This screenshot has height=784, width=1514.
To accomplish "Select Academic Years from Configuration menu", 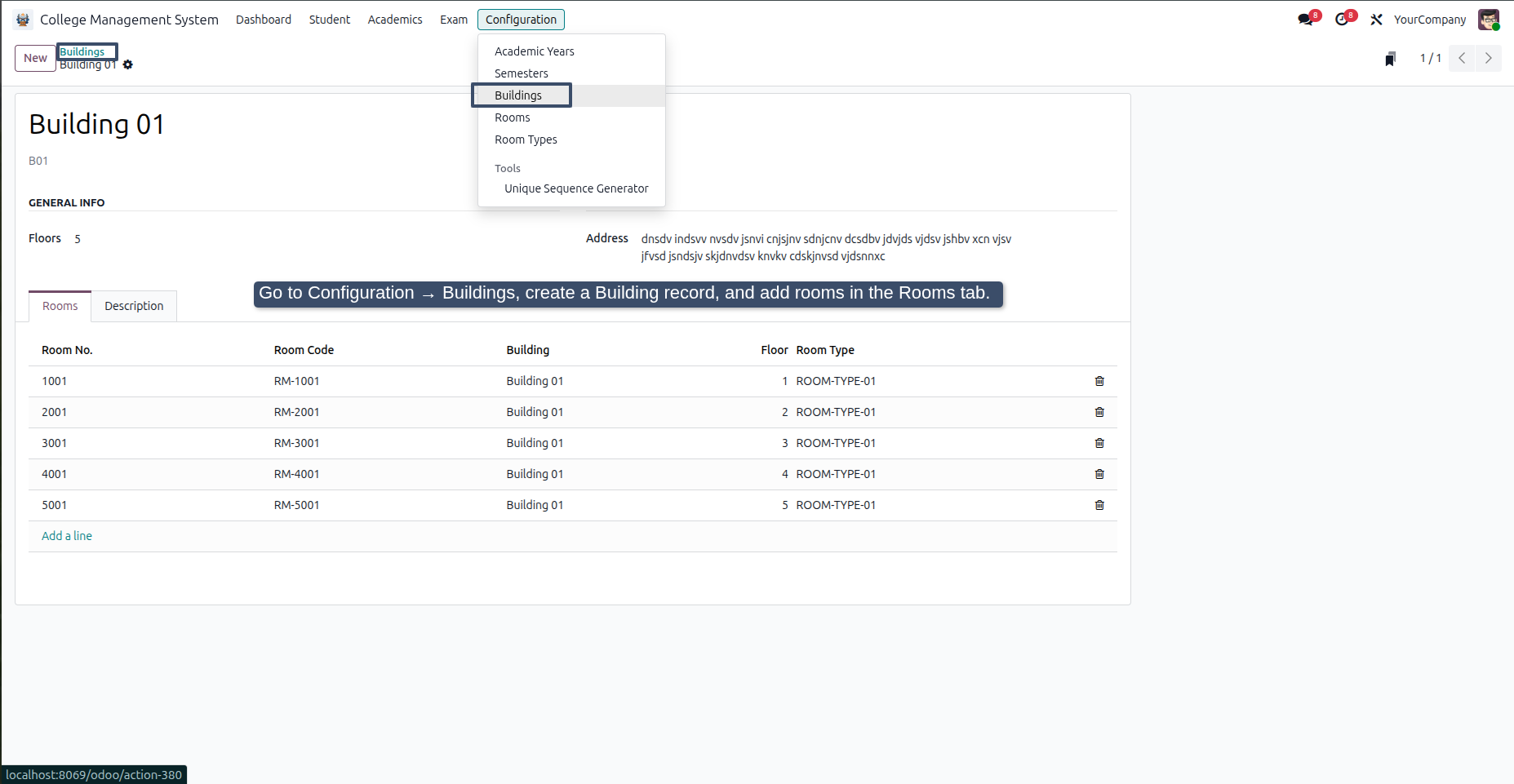I will pyautogui.click(x=571, y=51).
